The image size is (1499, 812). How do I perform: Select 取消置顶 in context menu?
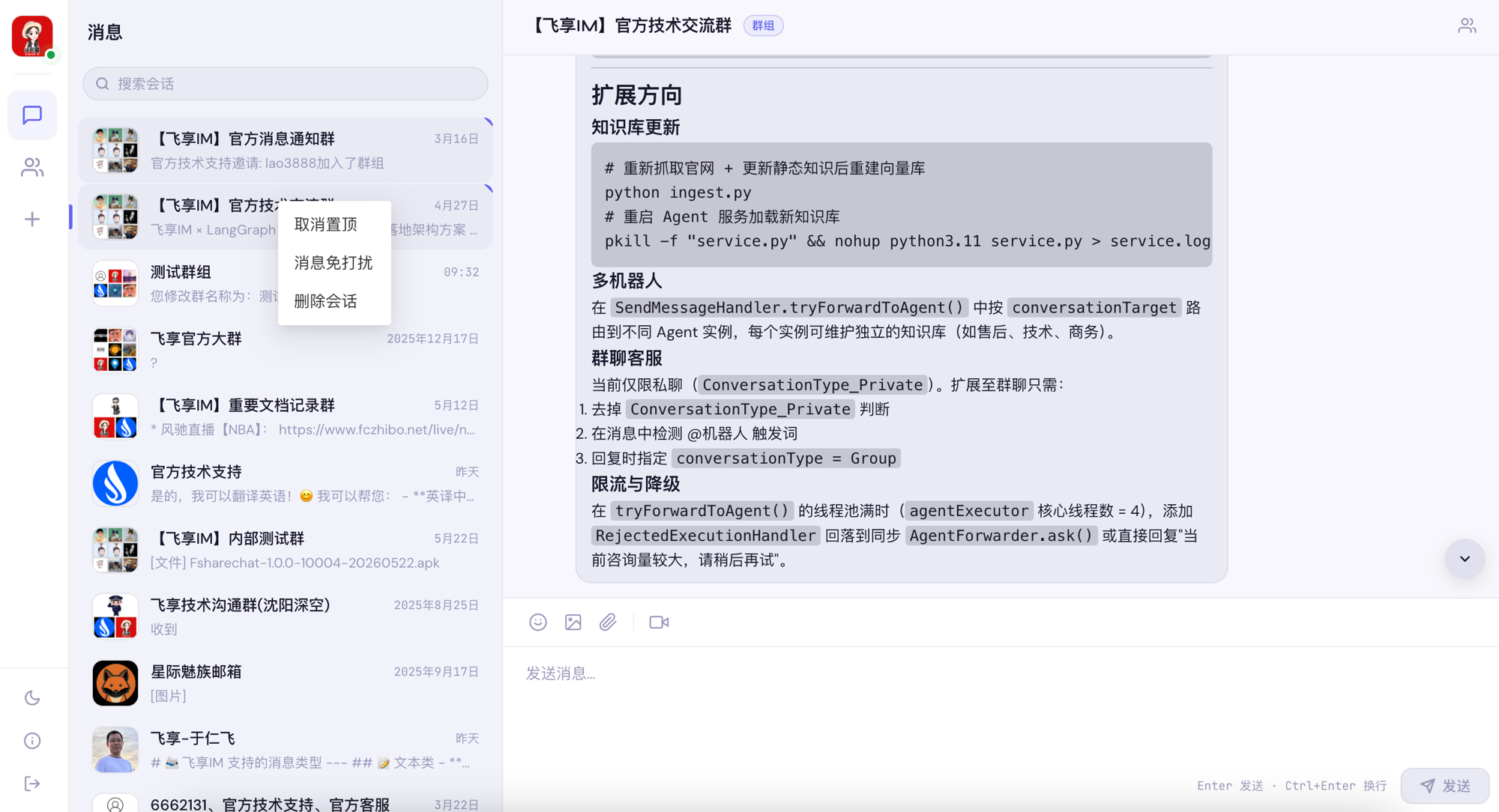pos(334,225)
